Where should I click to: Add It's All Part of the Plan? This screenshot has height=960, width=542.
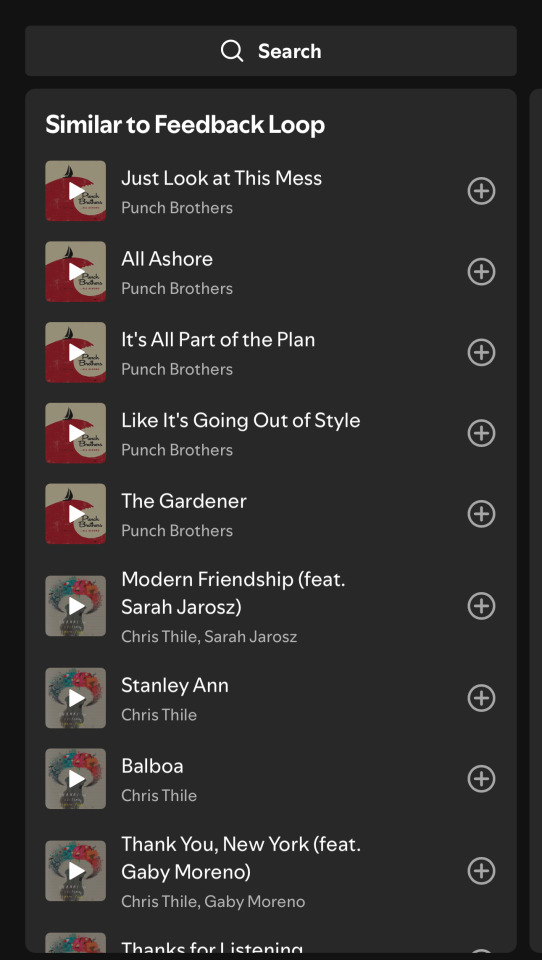coord(481,353)
